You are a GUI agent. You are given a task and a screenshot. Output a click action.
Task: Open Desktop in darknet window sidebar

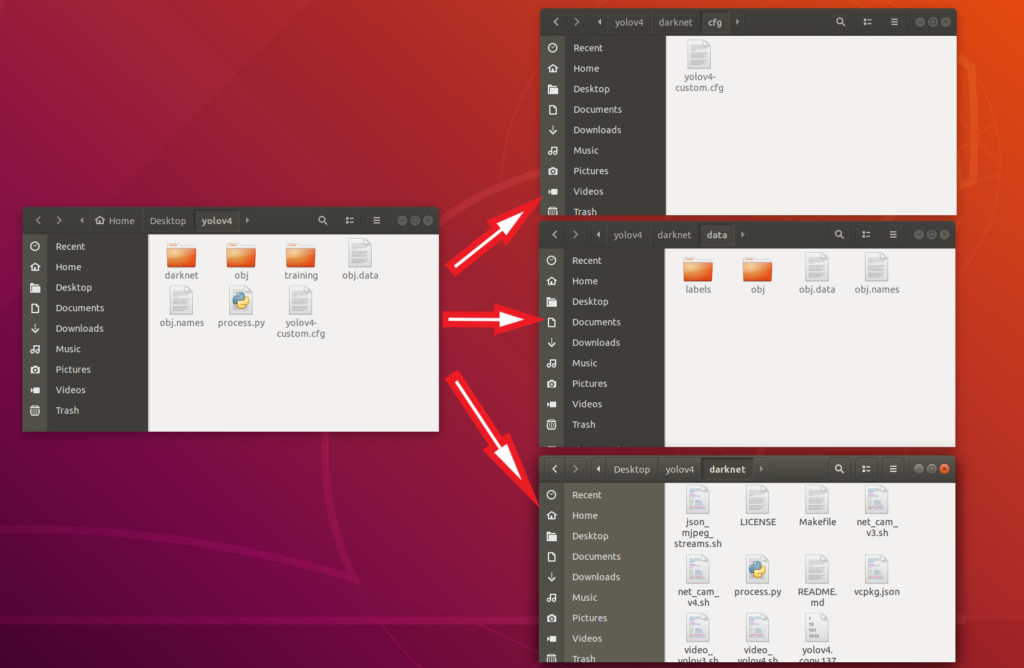point(590,536)
